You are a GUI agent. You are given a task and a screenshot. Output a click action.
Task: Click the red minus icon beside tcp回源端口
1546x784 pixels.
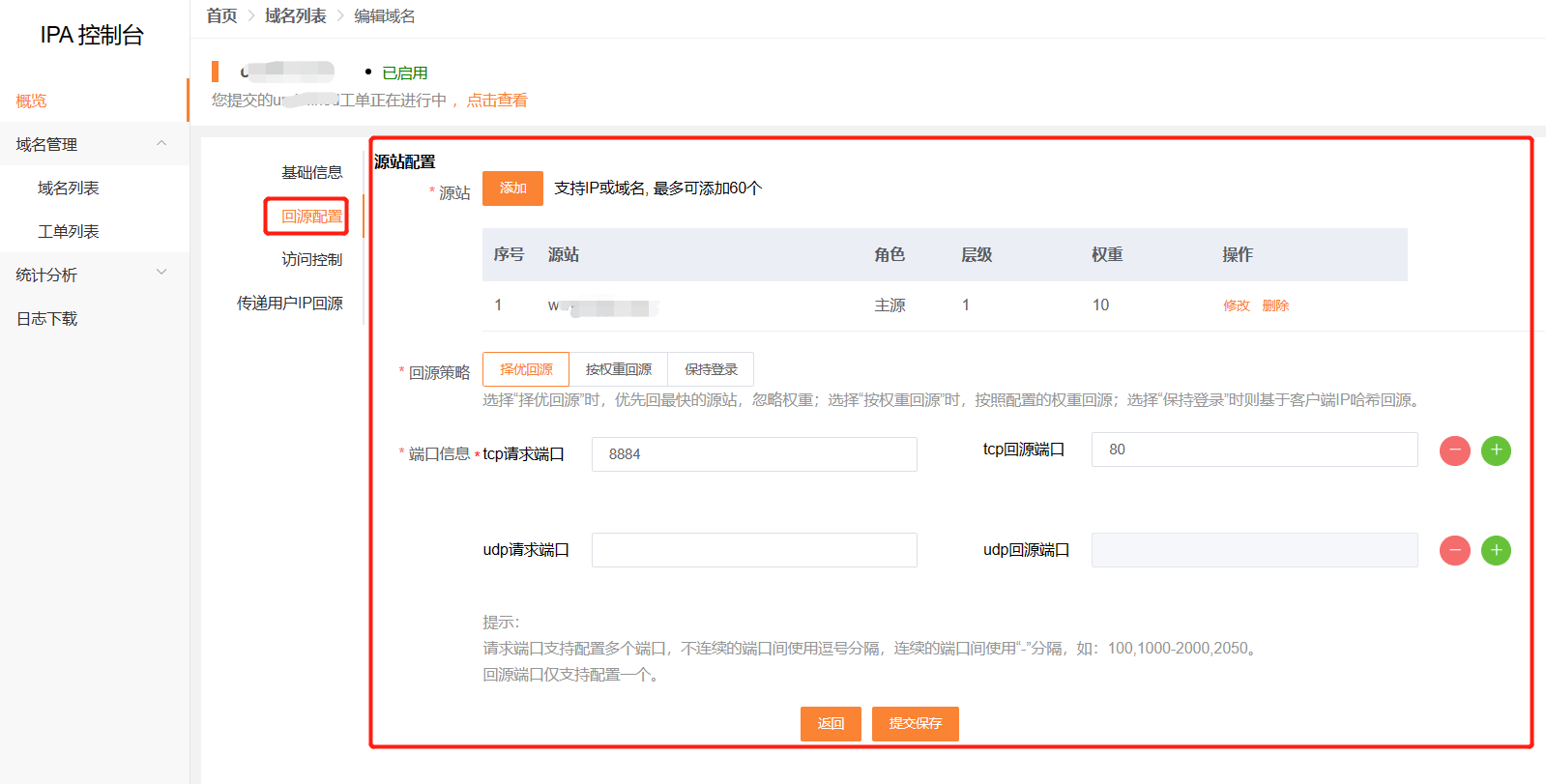click(1454, 450)
